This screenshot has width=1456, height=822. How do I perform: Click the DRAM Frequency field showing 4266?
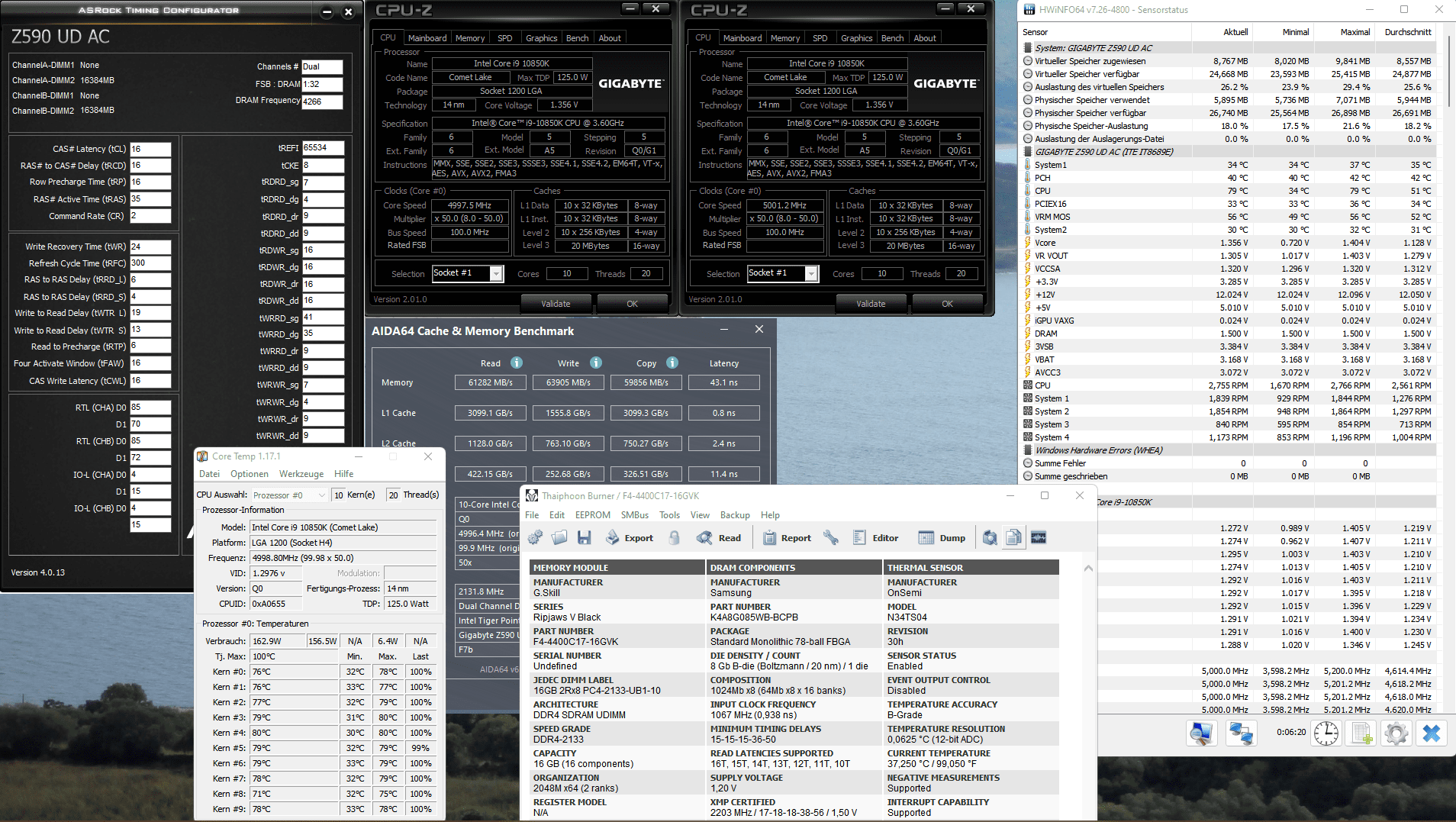point(322,101)
